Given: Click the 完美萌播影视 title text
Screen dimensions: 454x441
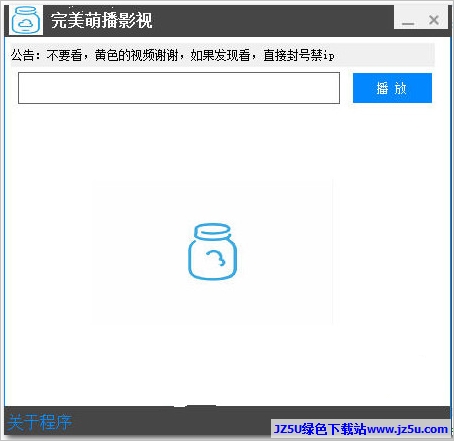Looking at the screenshot, I should coord(102,20).
